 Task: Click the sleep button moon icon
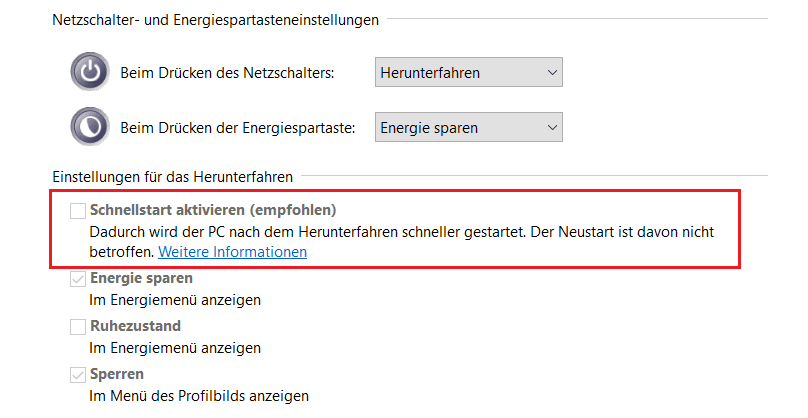89,127
